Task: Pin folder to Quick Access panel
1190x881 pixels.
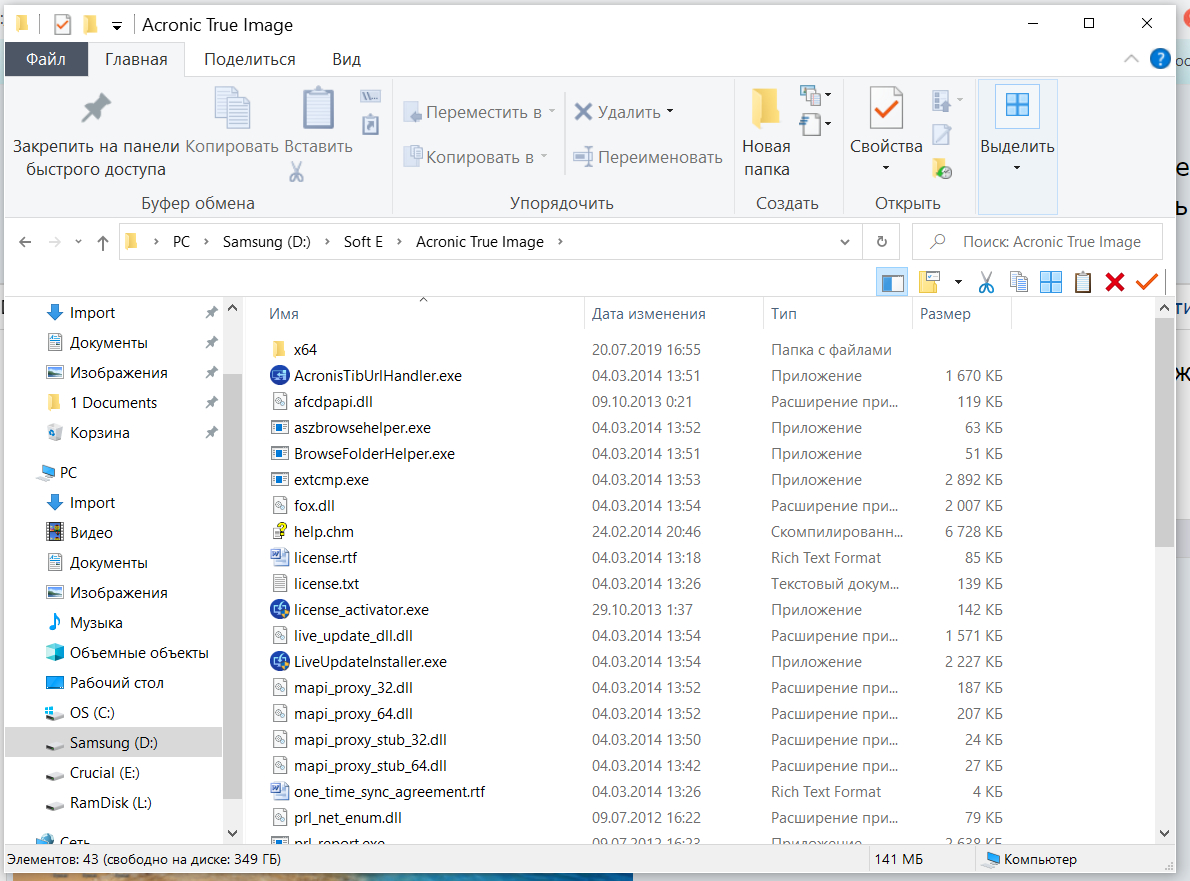Action: [x=96, y=133]
